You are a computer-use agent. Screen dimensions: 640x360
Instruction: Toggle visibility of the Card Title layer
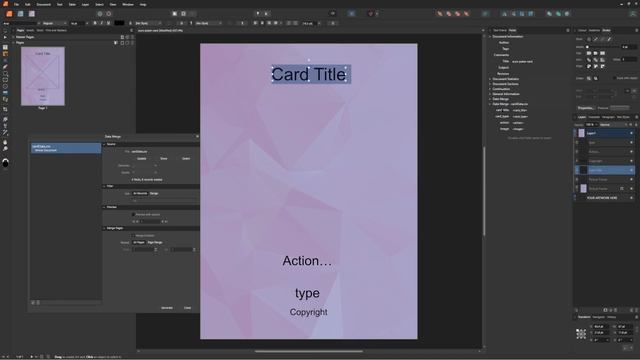[631, 170]
